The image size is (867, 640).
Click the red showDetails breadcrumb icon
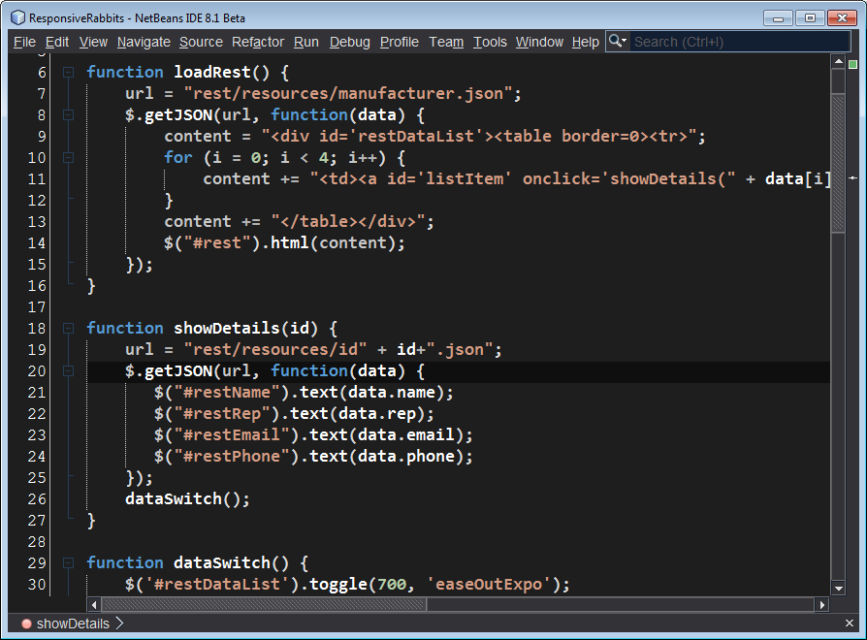26,624
